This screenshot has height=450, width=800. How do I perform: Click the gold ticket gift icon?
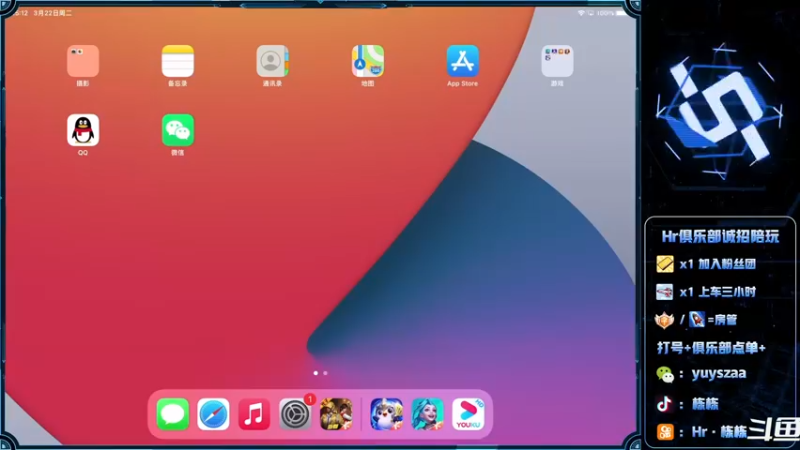665,264
